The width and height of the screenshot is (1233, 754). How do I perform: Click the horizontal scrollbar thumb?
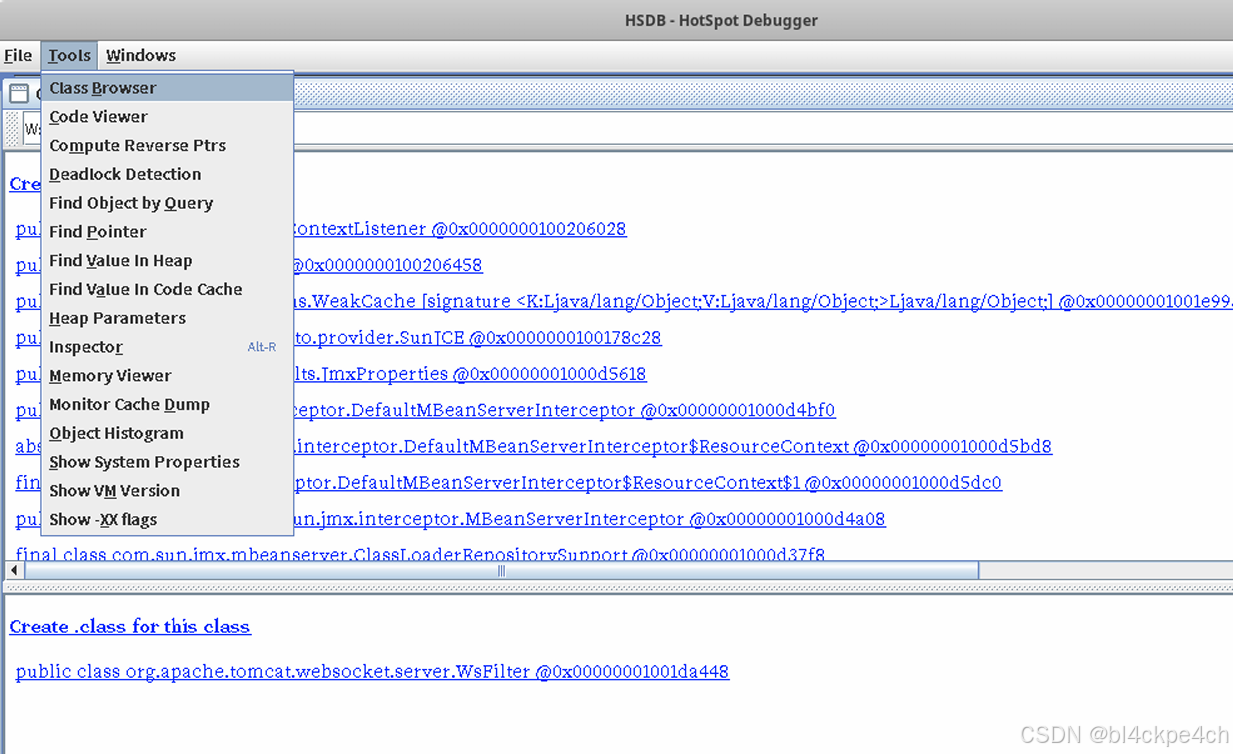point(501,570)
